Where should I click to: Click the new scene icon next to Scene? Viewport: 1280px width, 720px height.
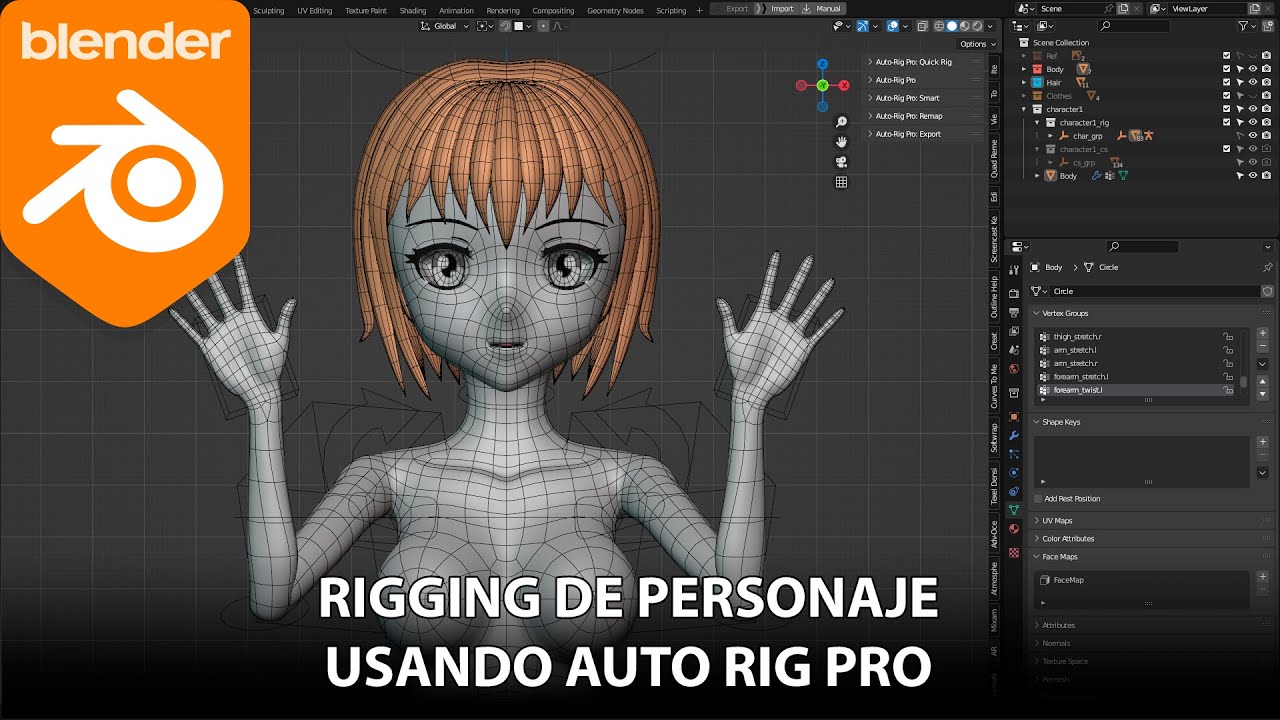(x=1123, y=8)
